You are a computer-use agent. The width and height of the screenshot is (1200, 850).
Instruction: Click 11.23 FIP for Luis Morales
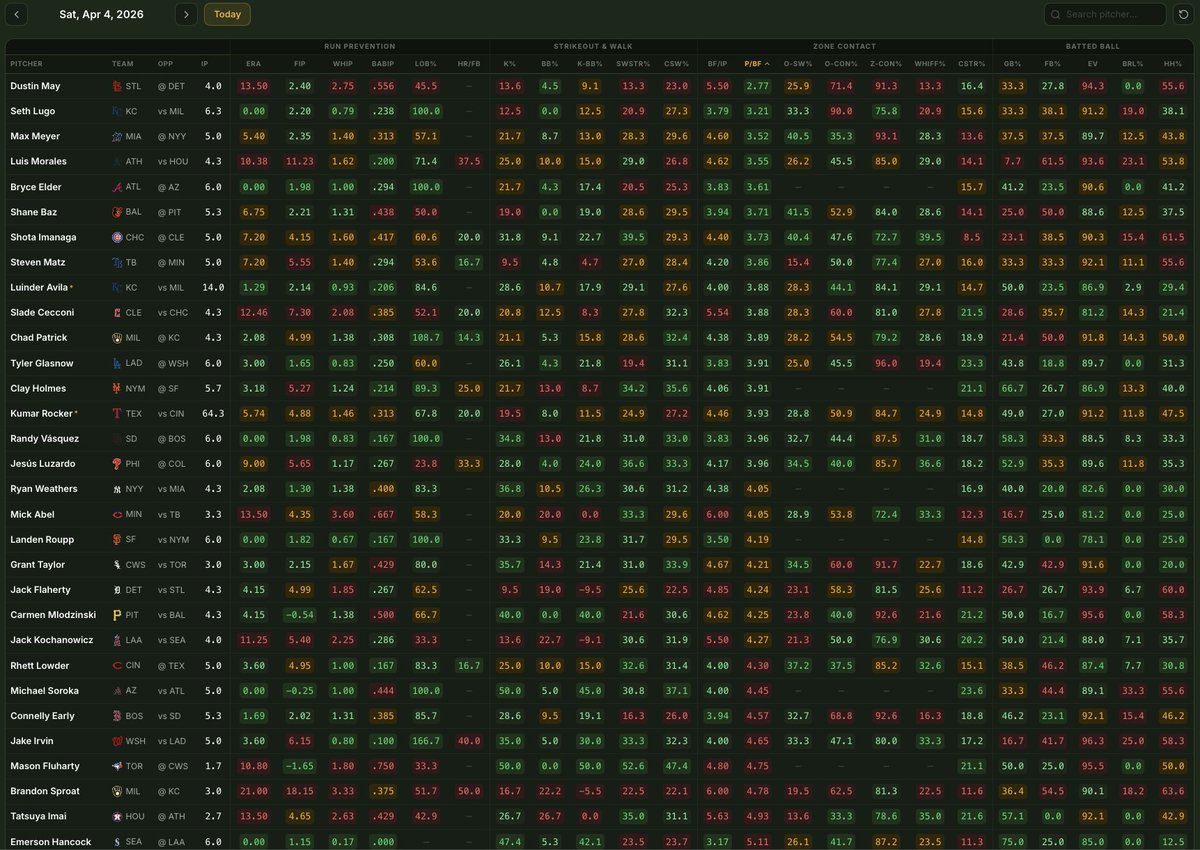[300, 161]
